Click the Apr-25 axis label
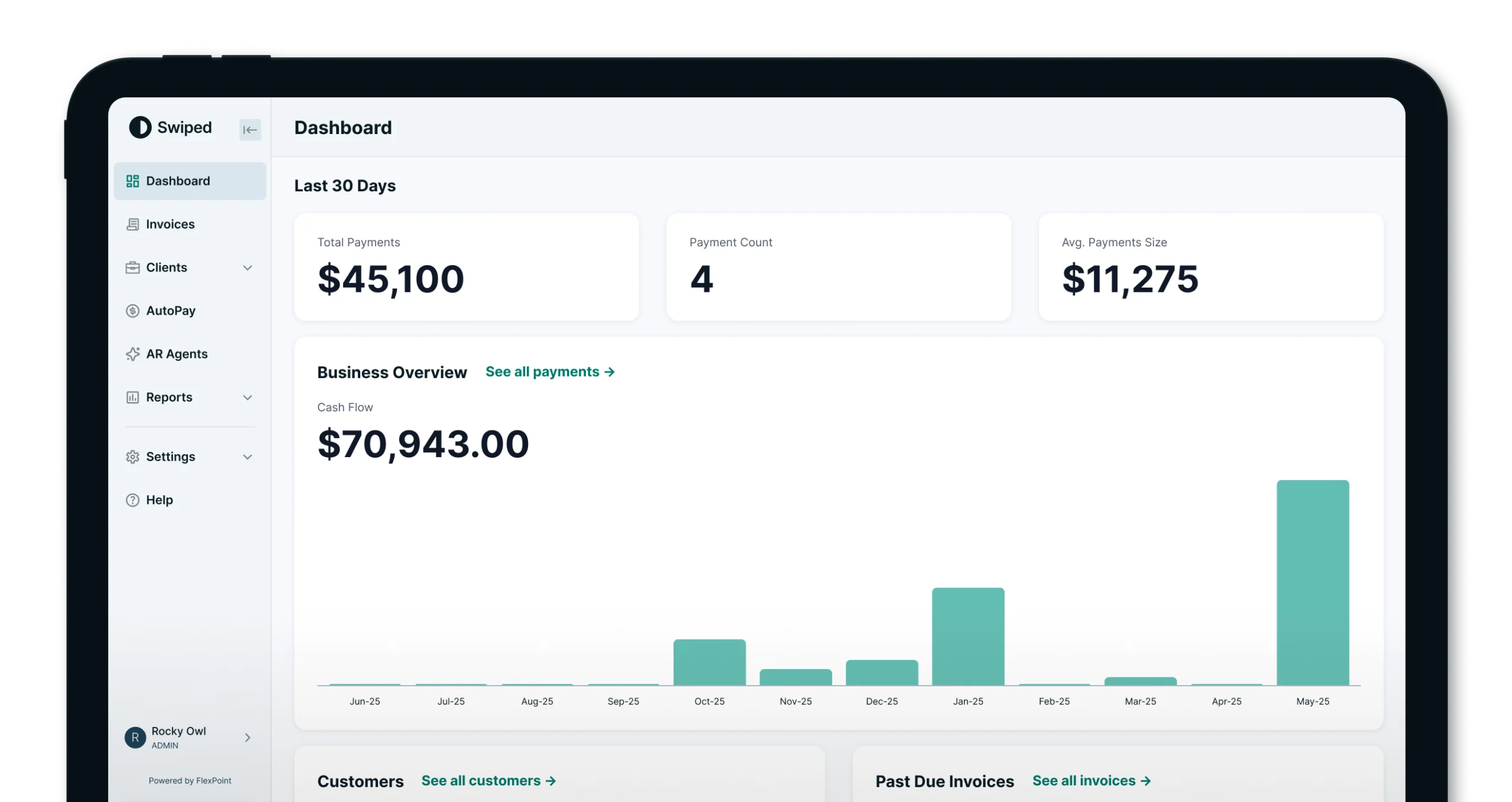 coord(1226,701)
